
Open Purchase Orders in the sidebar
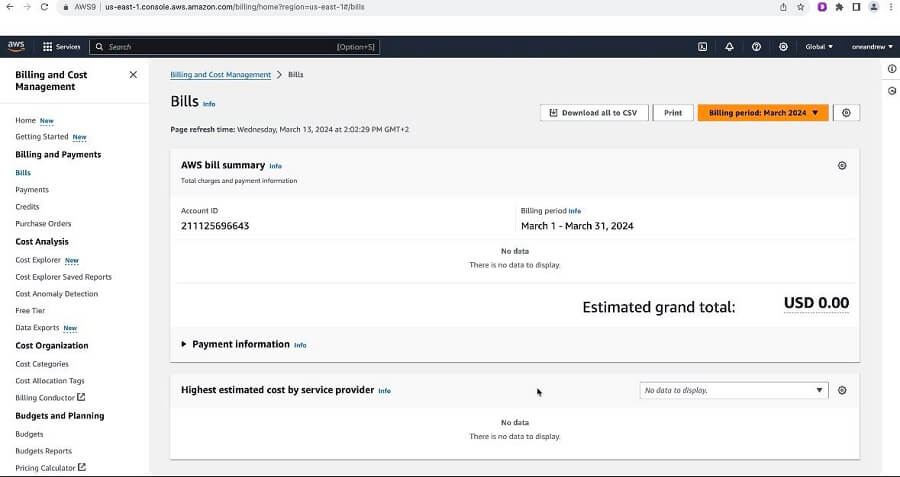pos(44,224)
